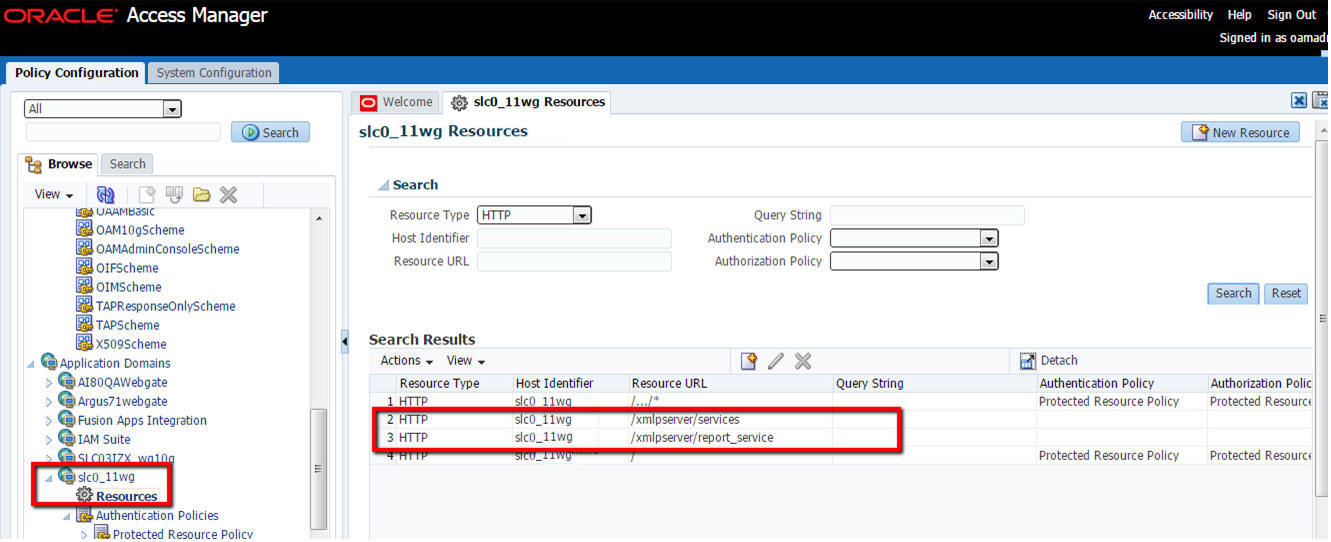Image resolution: width=1331 pixels, height=542 pixels.
Task: Collapse the slc0_11wg domain node
Action: [49, 477]
